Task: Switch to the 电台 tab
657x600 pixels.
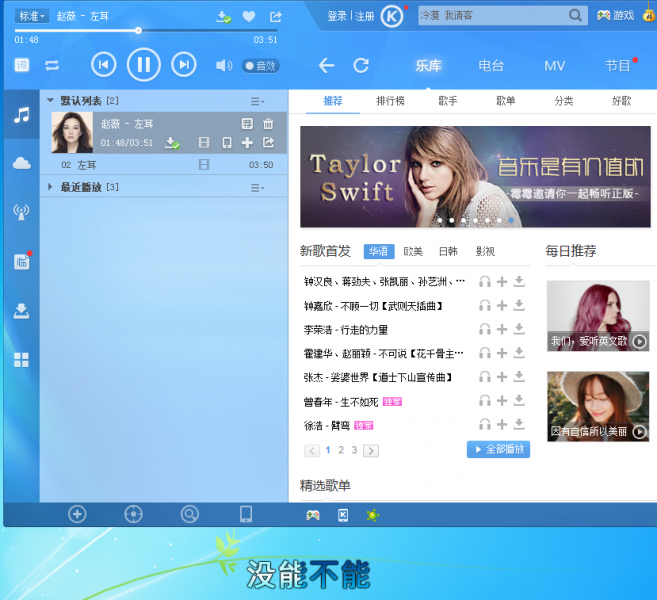Action: 491,66
